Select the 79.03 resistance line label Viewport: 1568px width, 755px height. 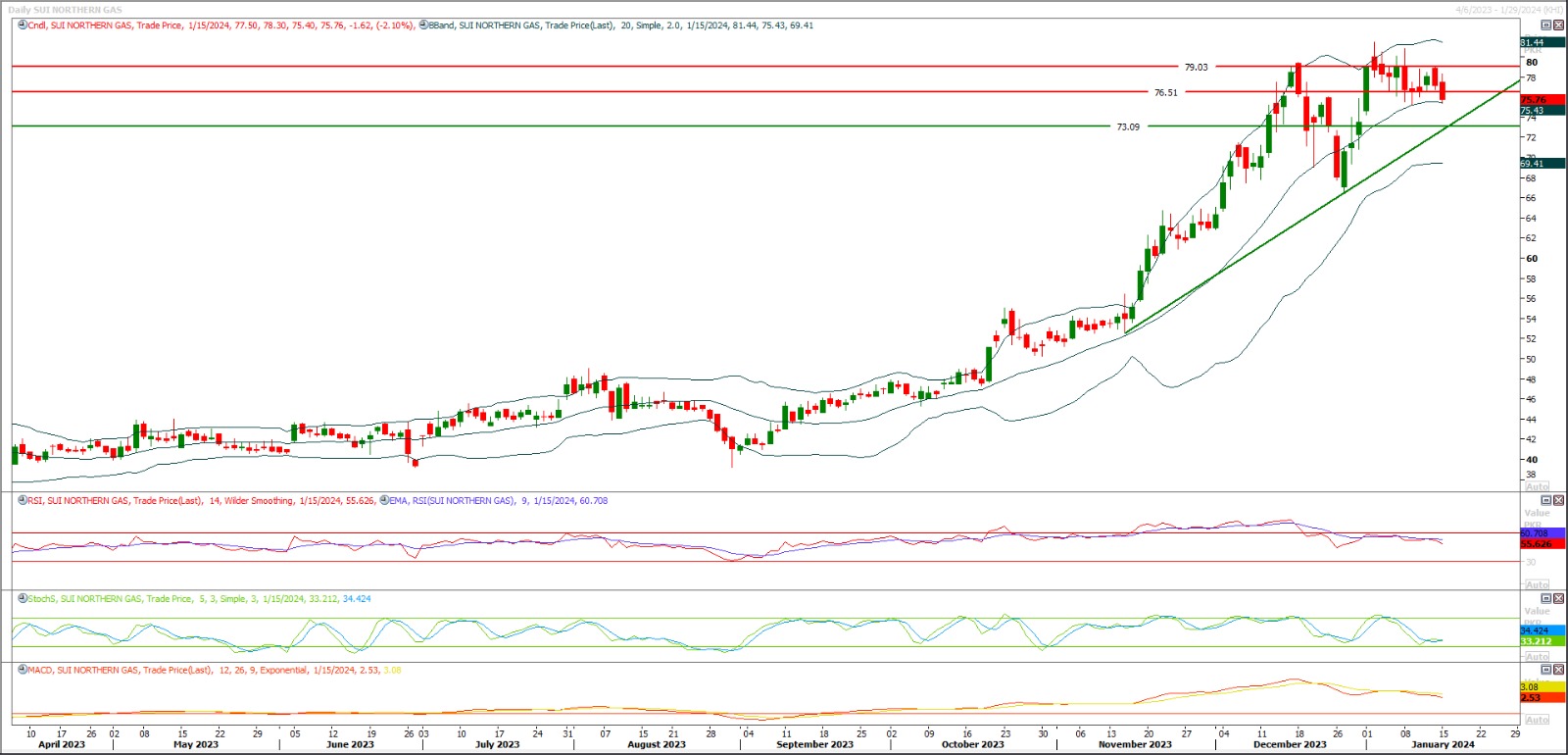click(x=1196, y=68)
